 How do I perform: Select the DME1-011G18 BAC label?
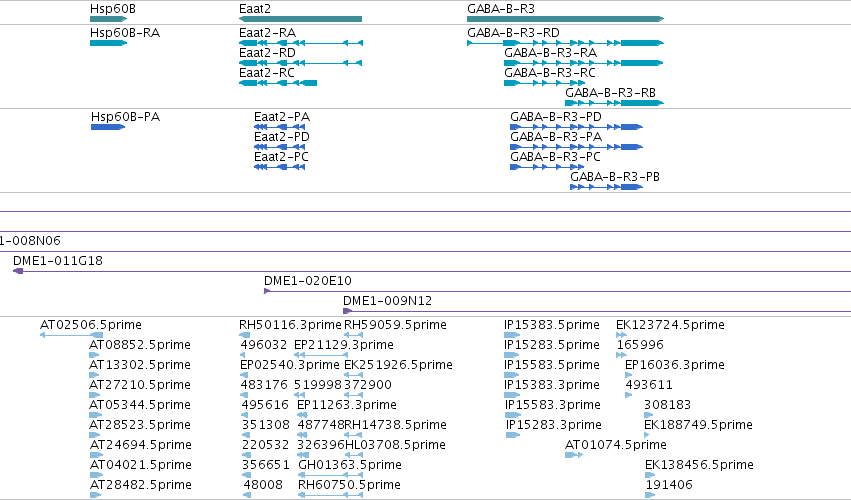coord(58,261)
